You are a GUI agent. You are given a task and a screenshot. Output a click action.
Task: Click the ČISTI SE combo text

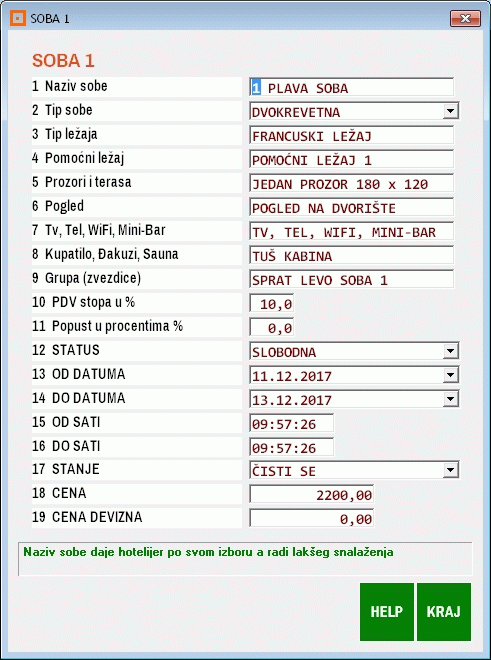tap(283, 471)
